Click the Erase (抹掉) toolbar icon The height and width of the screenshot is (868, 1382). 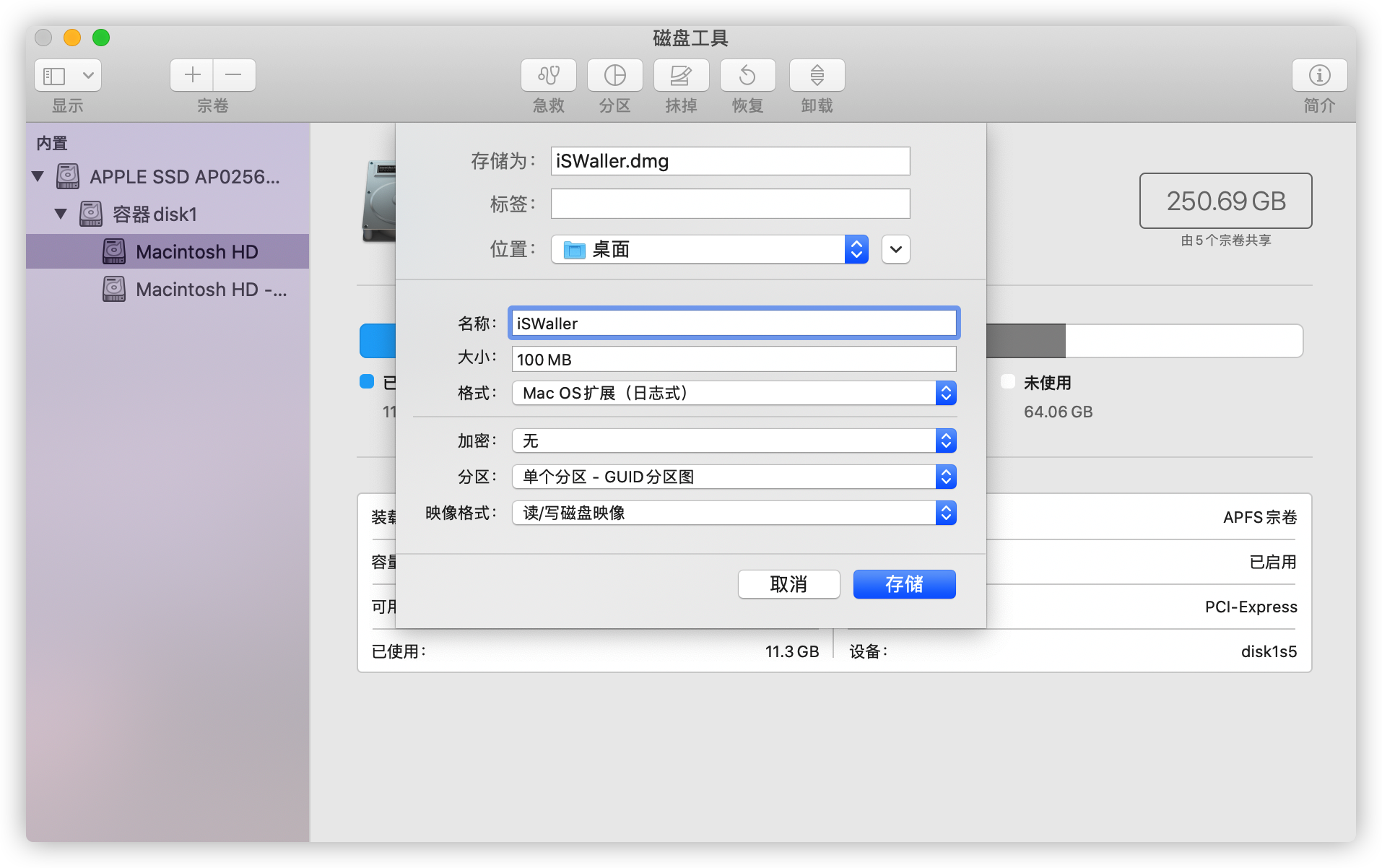pyautogui.click(x=681, y=75)
